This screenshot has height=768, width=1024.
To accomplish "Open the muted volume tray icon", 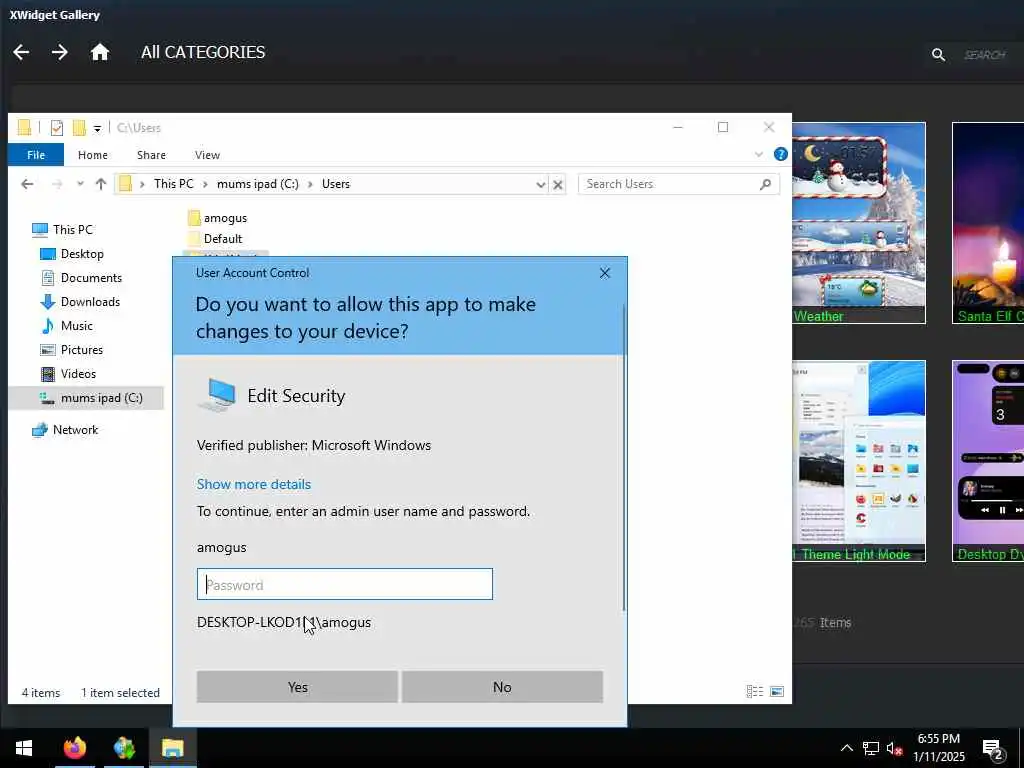I will tap(894, 748).
